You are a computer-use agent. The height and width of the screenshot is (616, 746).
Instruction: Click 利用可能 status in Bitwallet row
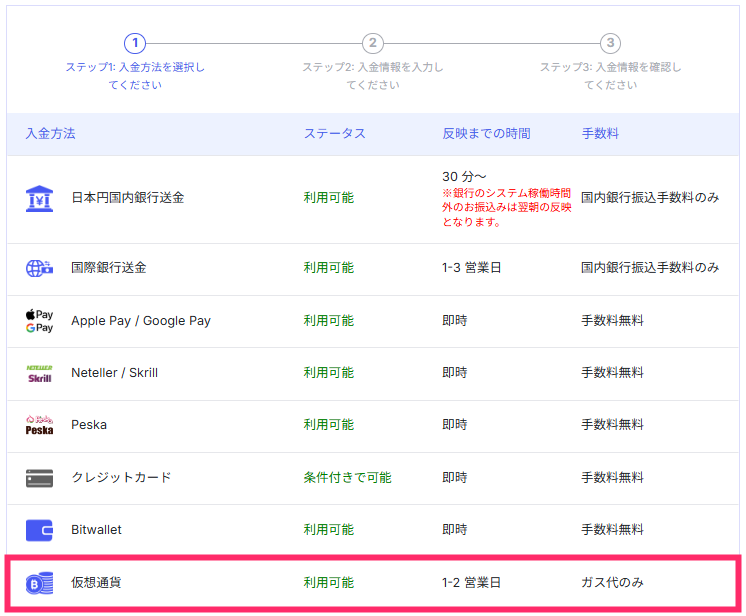click(329, 529)
